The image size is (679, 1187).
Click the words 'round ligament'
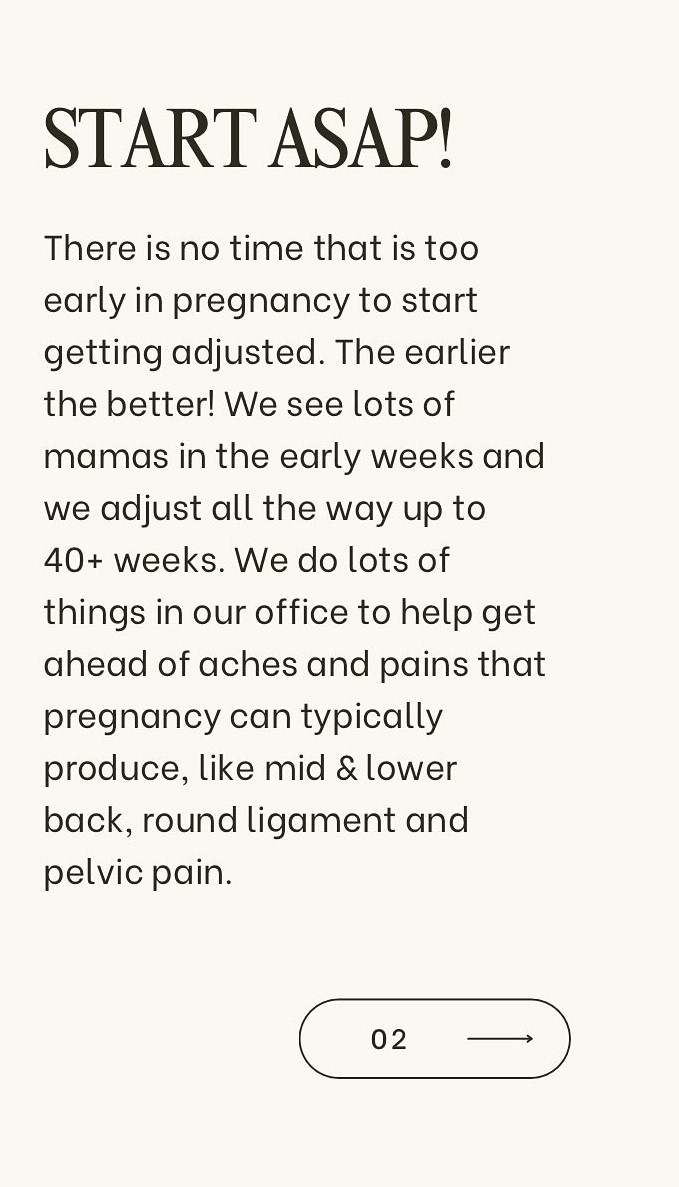tap(269, 821)
